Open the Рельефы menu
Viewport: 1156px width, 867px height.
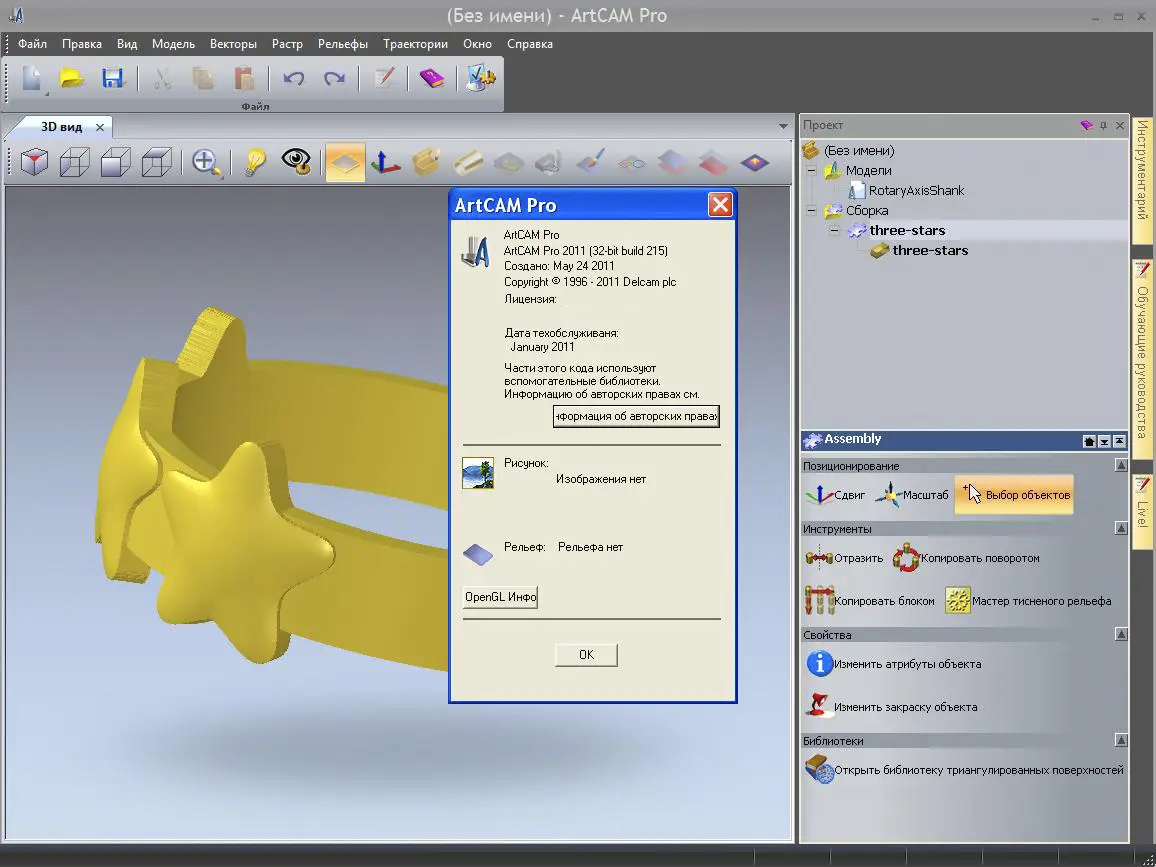click(x=343, y=43)
